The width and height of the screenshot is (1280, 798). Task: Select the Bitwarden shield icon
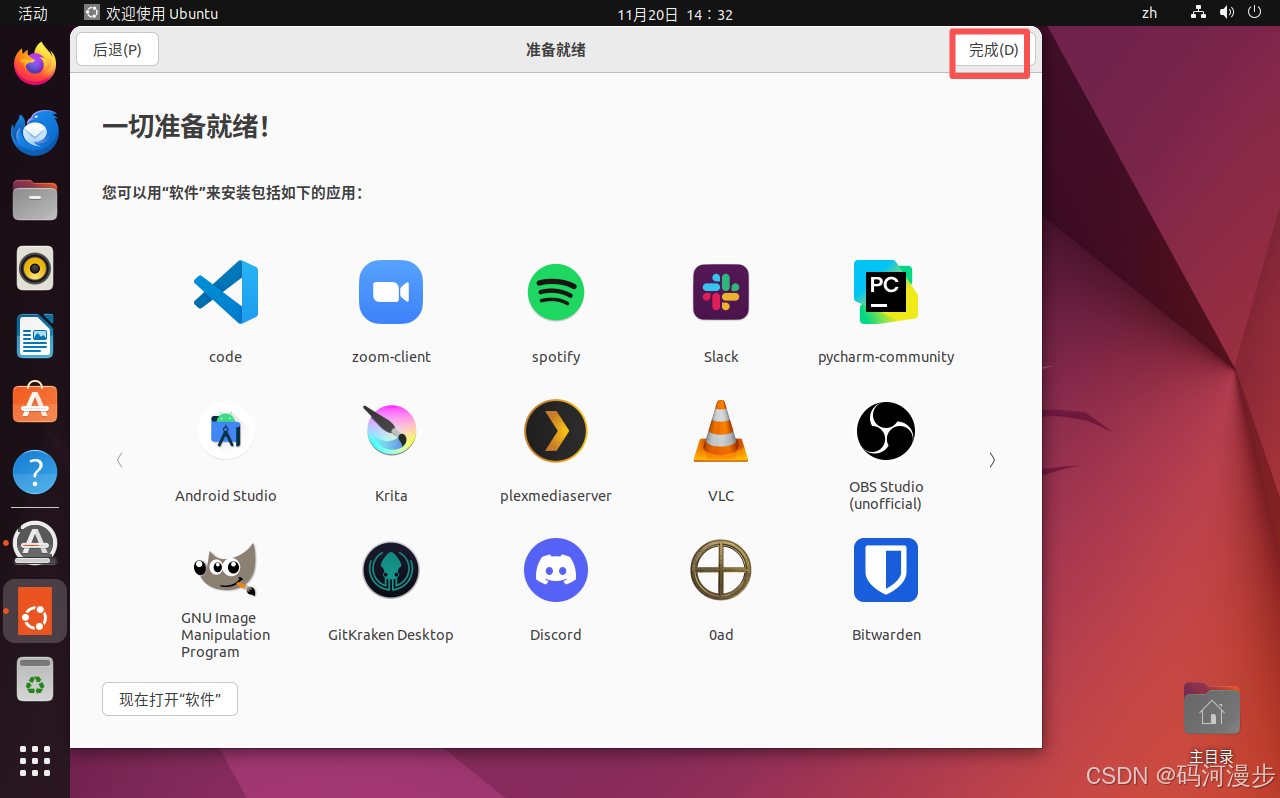(x=886, y=570)
